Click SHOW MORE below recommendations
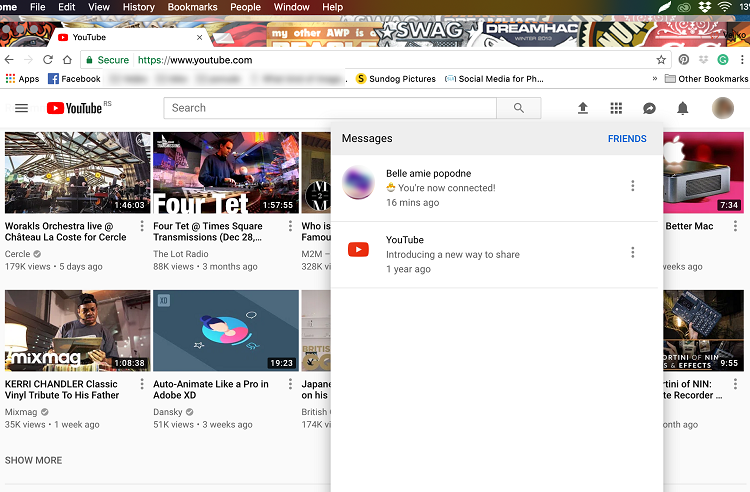This screenshot has height=492, width=750. pos(33,460)
